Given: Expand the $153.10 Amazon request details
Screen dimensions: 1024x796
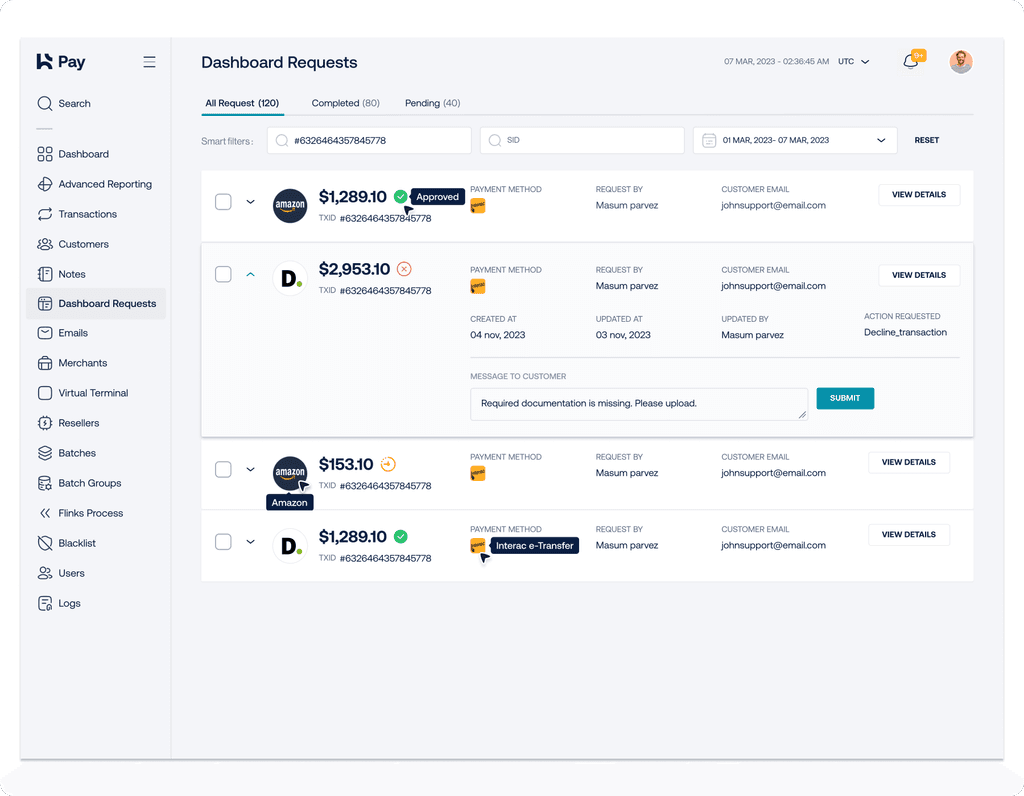Looking at the screenshot, I should tap(250, 469).
